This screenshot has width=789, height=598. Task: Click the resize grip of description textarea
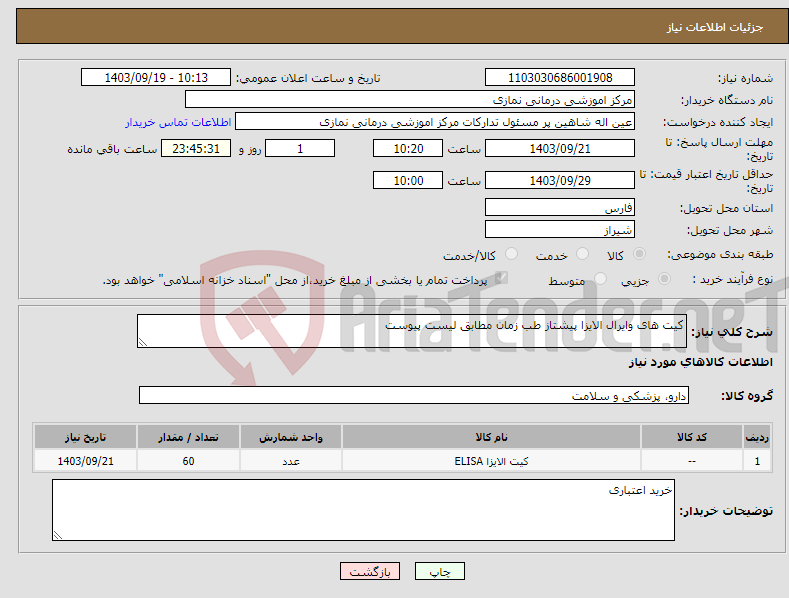pyautogui.click(x=143, y=342)
